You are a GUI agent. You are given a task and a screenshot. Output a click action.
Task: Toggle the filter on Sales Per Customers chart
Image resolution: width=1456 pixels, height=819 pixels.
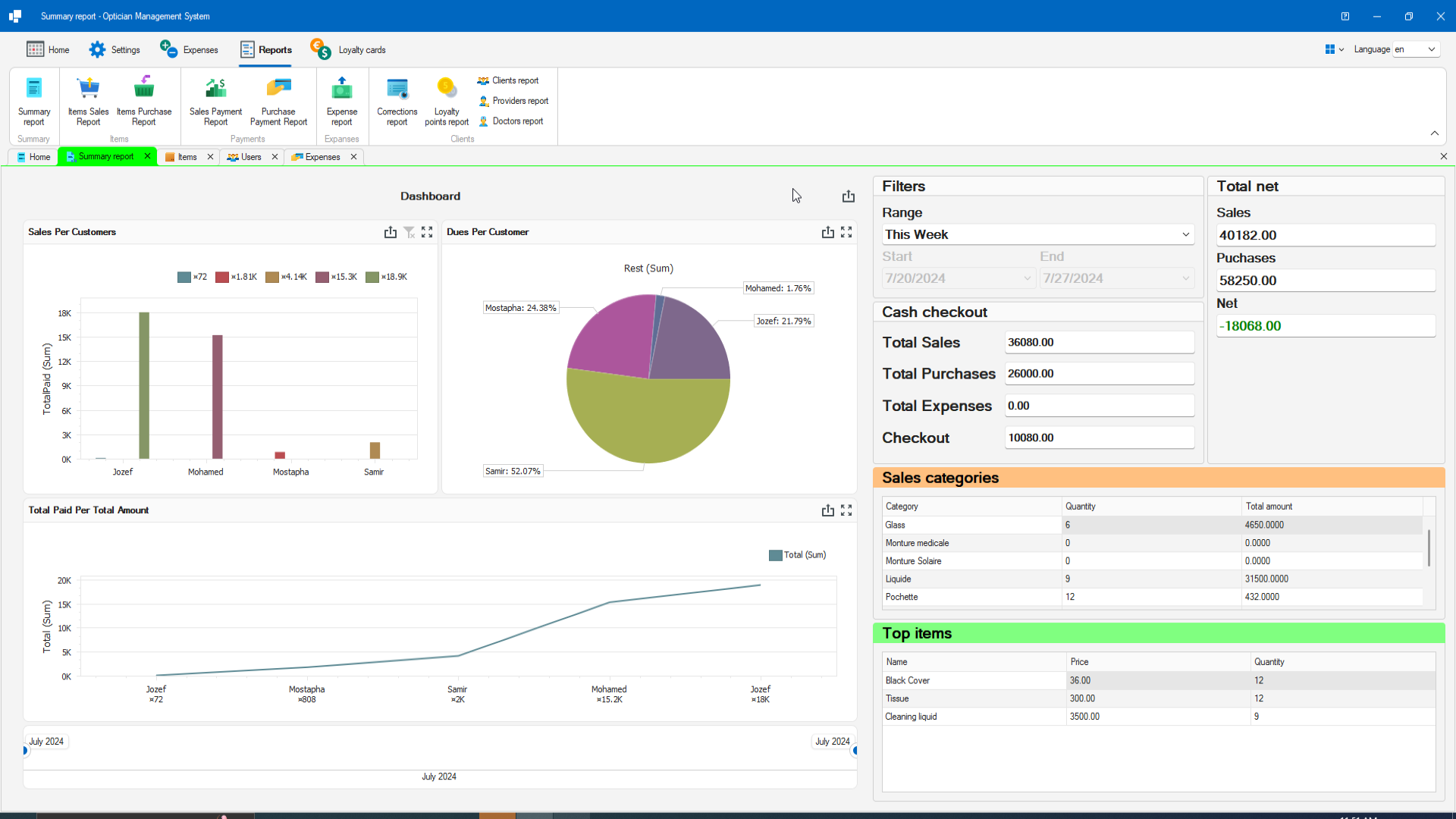coord(409,232)
